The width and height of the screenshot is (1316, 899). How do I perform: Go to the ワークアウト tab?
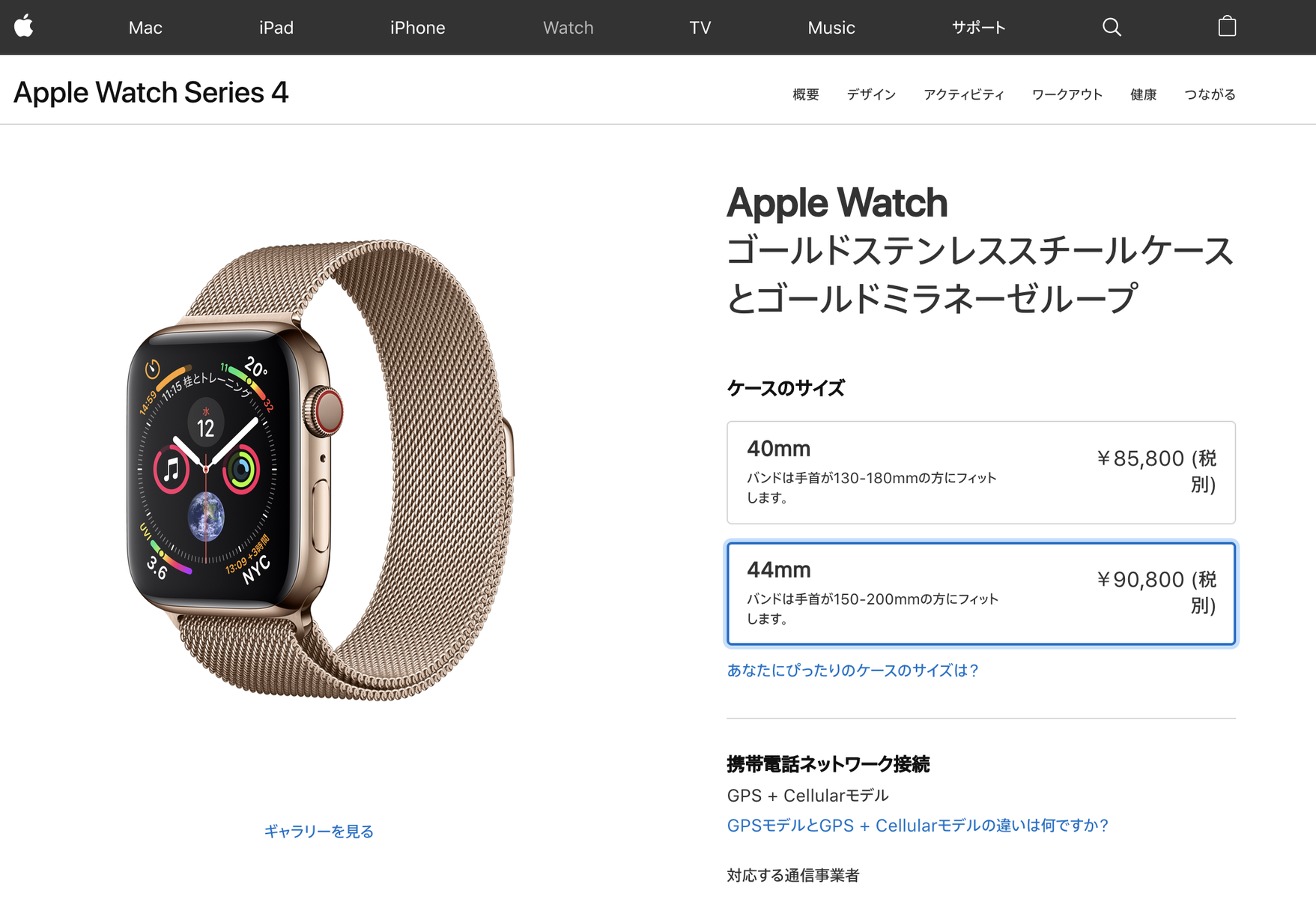[x=1067, y=94]
